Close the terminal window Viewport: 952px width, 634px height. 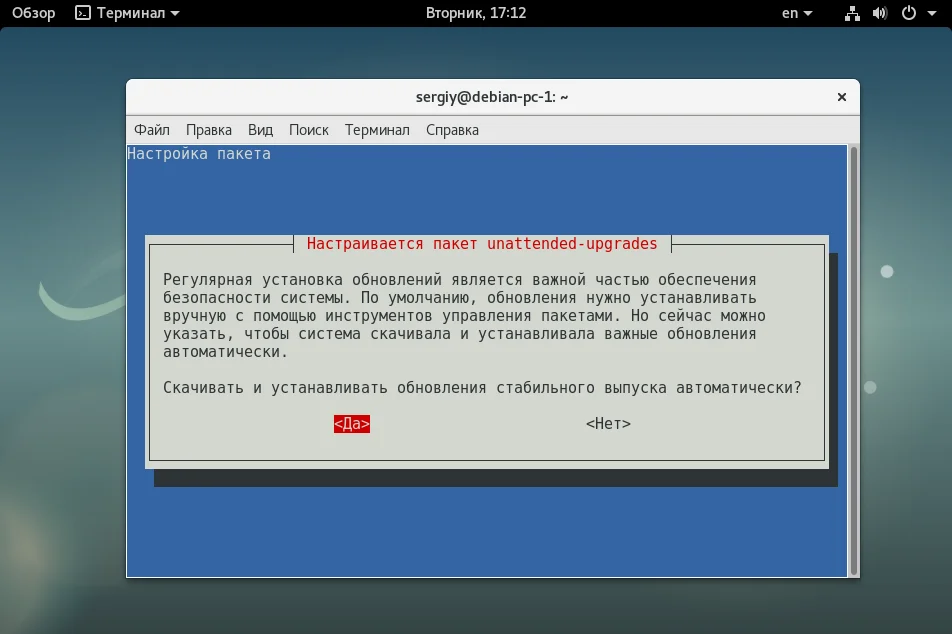[842, 97]
